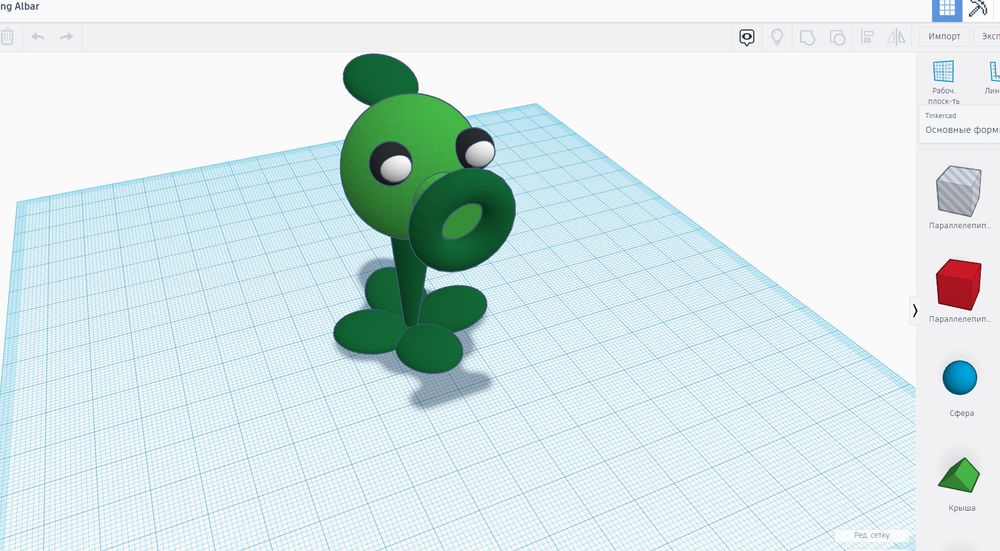The height and width of the screenshot is (551, 1000).
Task: Pick the striped hole box shape
Action: tap(959, 190)
